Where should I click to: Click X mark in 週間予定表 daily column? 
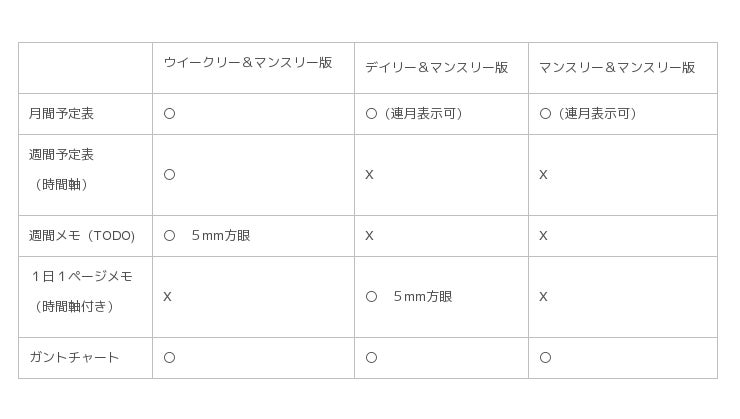(369, 175)
